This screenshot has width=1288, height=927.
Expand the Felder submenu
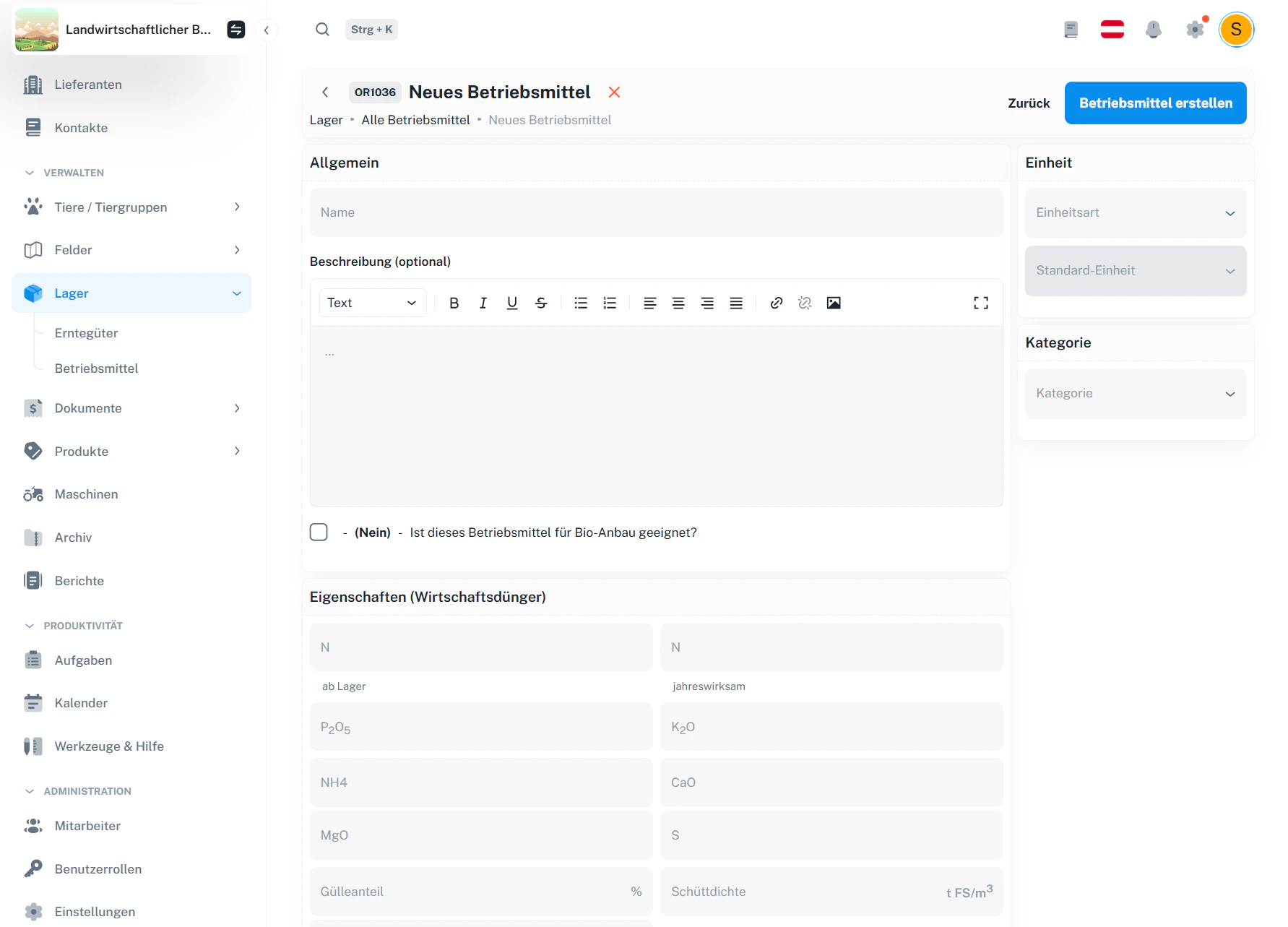click(x=237, y=250)
